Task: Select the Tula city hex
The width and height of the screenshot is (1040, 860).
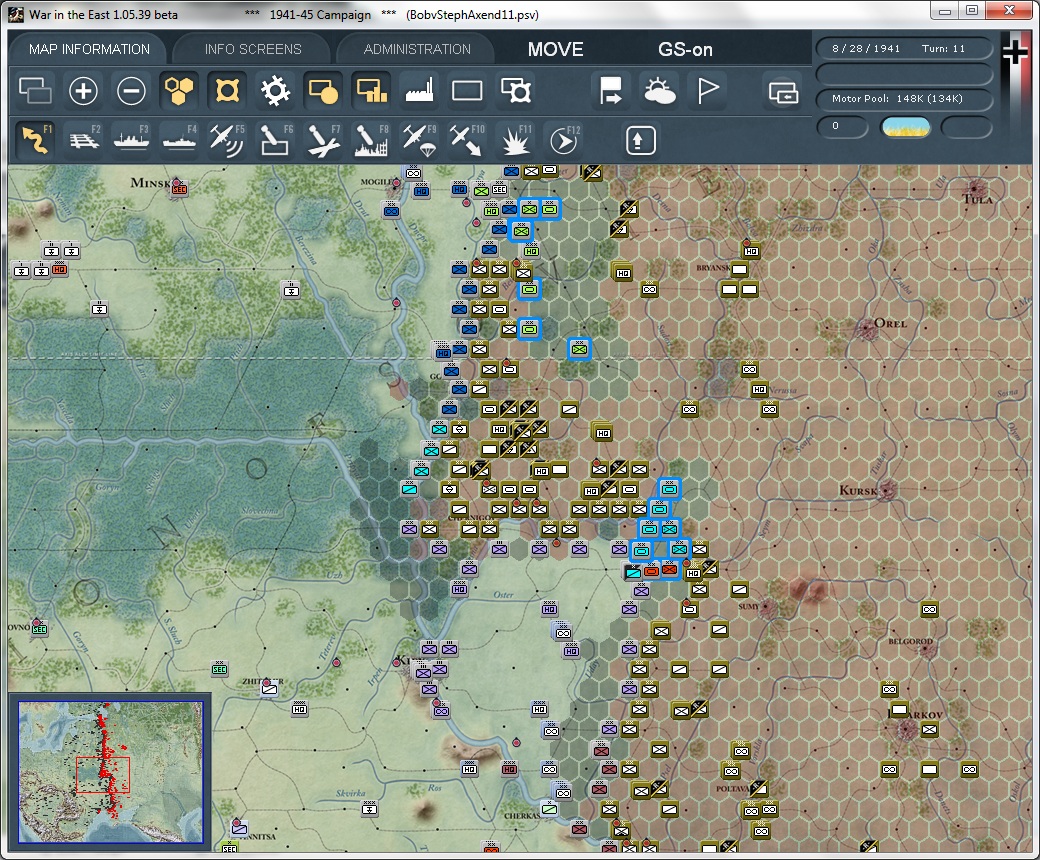Action: click(x=976, y=188)
